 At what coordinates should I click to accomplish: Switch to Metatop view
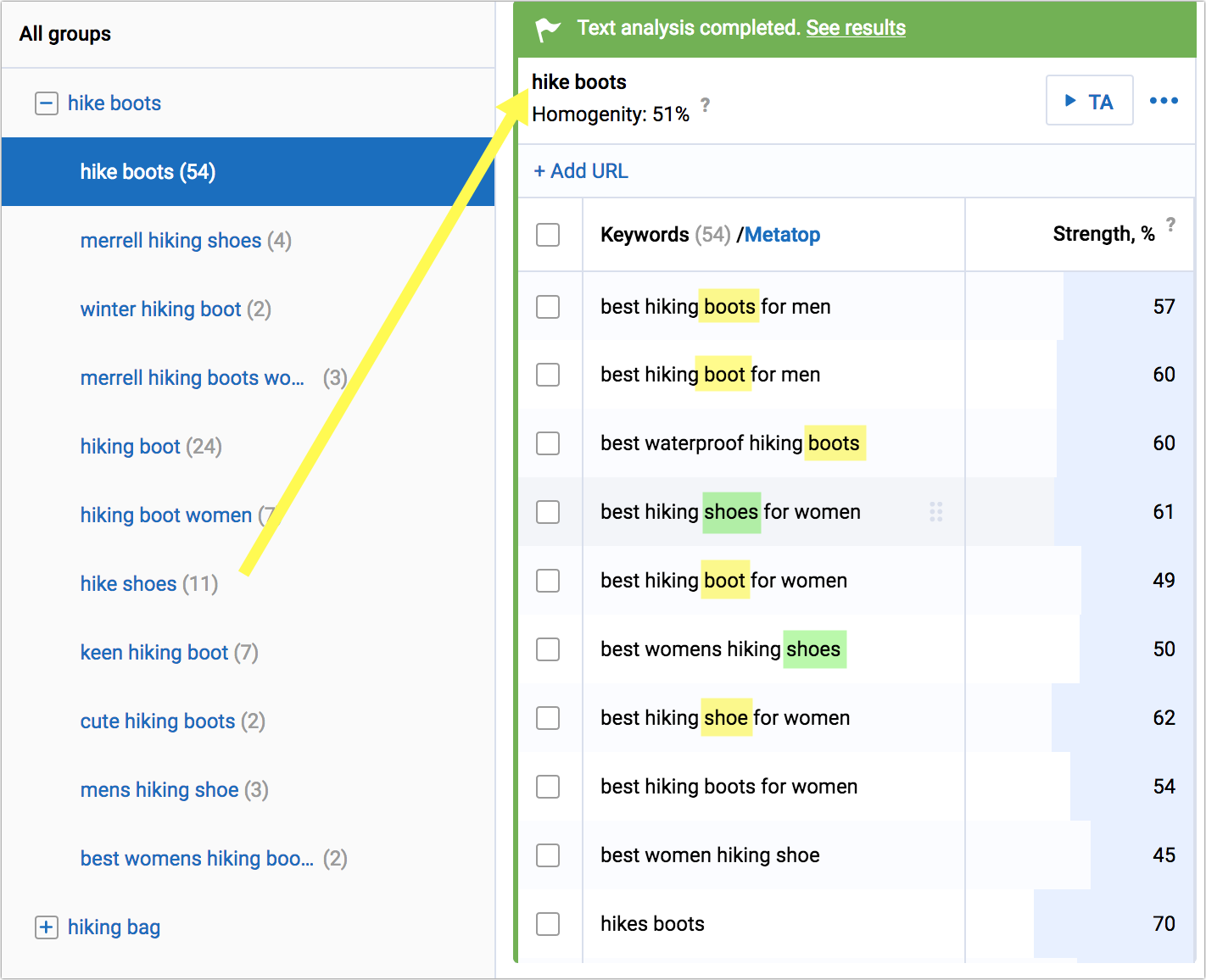click(782, 235)
